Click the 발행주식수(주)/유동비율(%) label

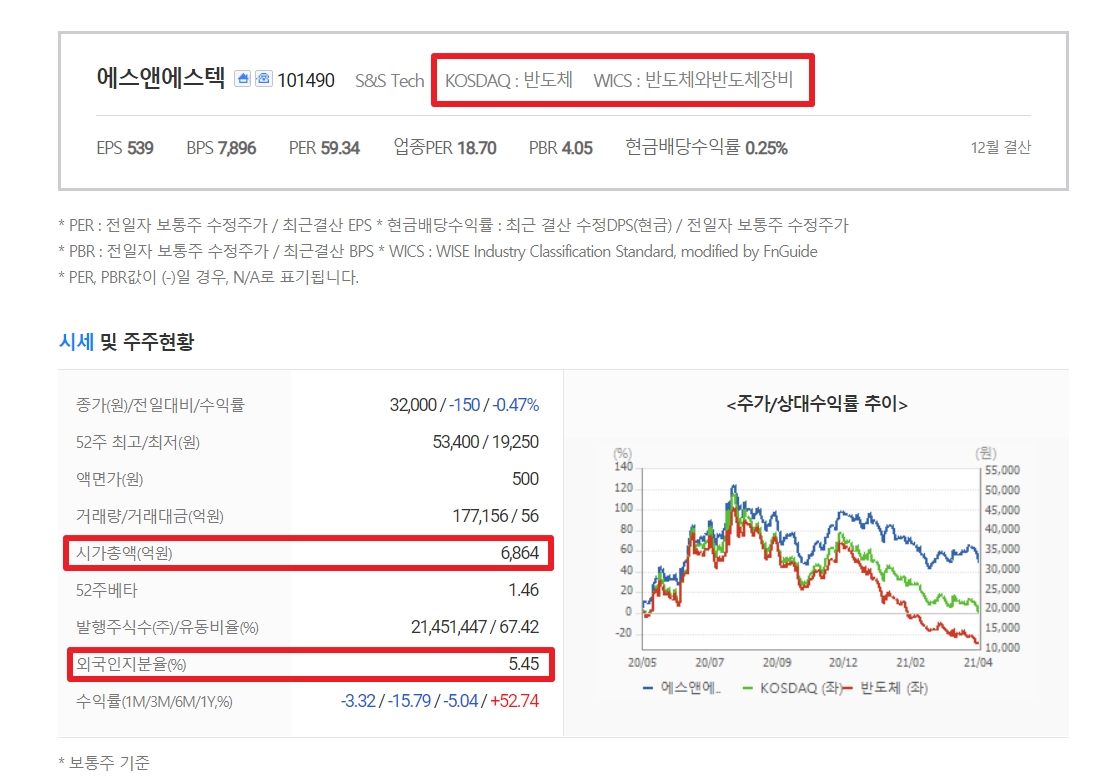click(167, 628)
